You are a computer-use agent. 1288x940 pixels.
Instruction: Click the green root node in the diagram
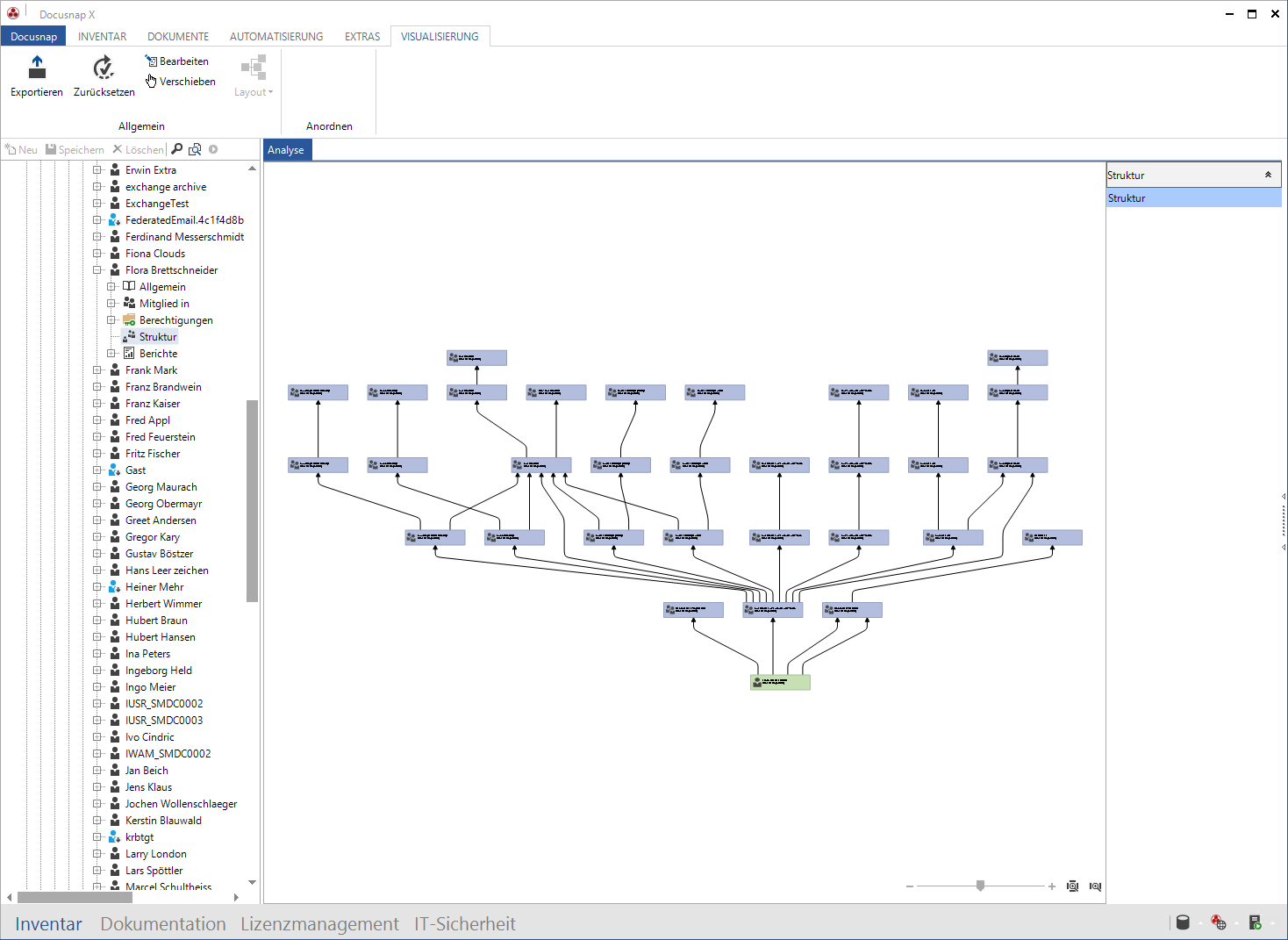pyautogui.click(x=780, y=682)
